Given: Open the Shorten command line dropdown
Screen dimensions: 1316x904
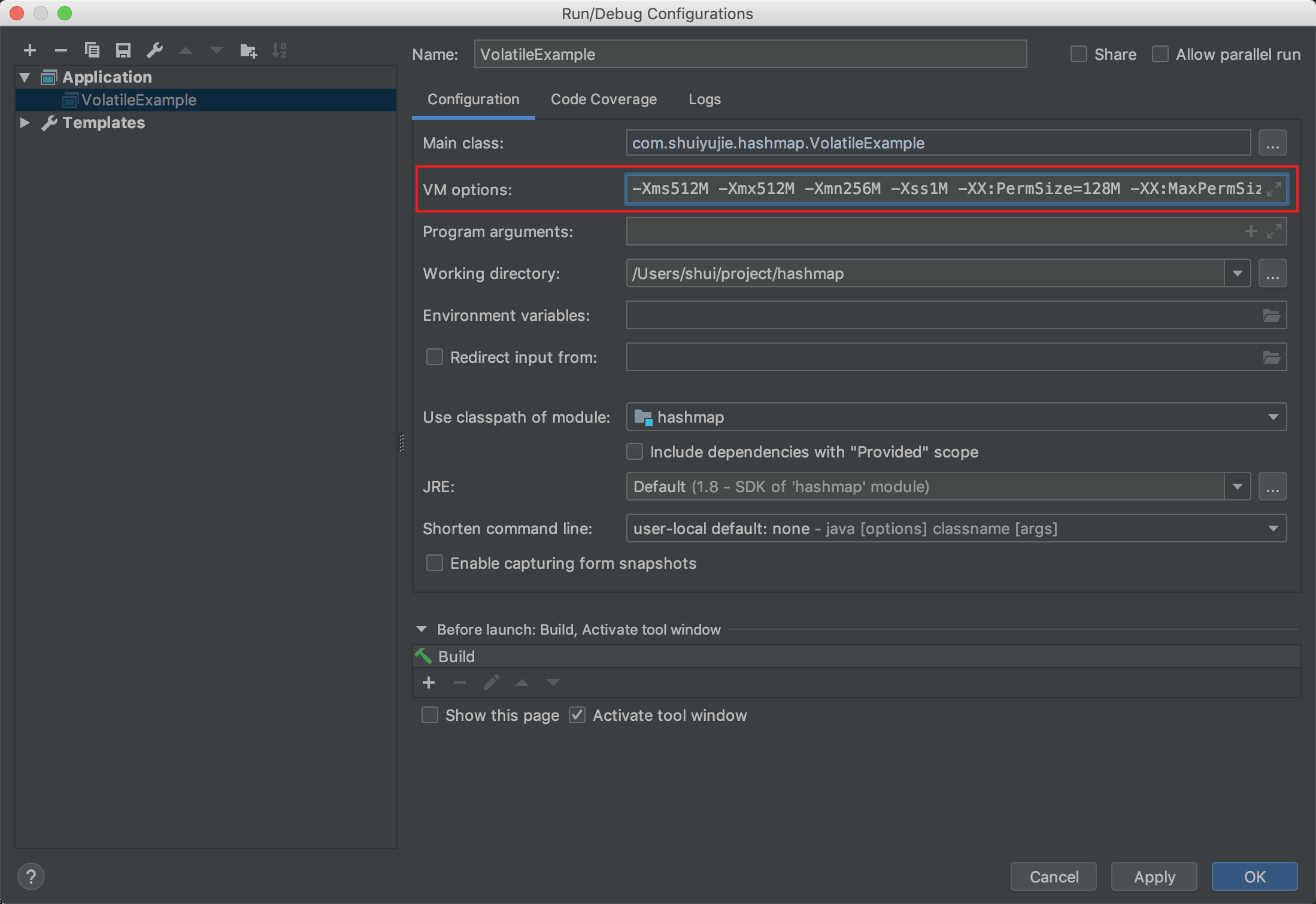Looking at the screenshot, I should click(1273, 529).
